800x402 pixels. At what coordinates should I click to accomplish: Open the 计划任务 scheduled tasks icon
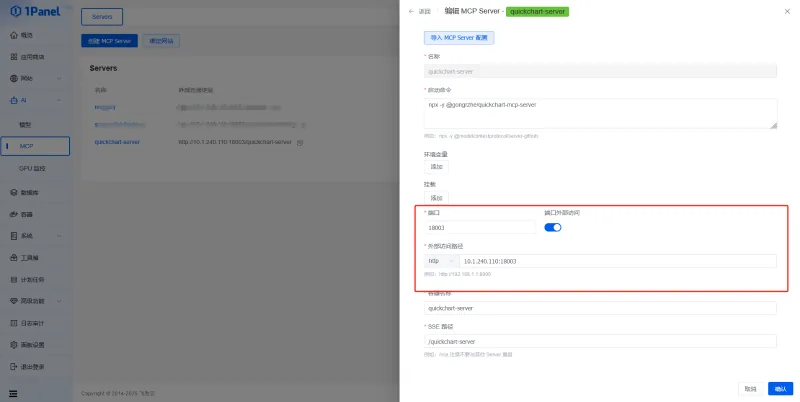tap(14, 280)
